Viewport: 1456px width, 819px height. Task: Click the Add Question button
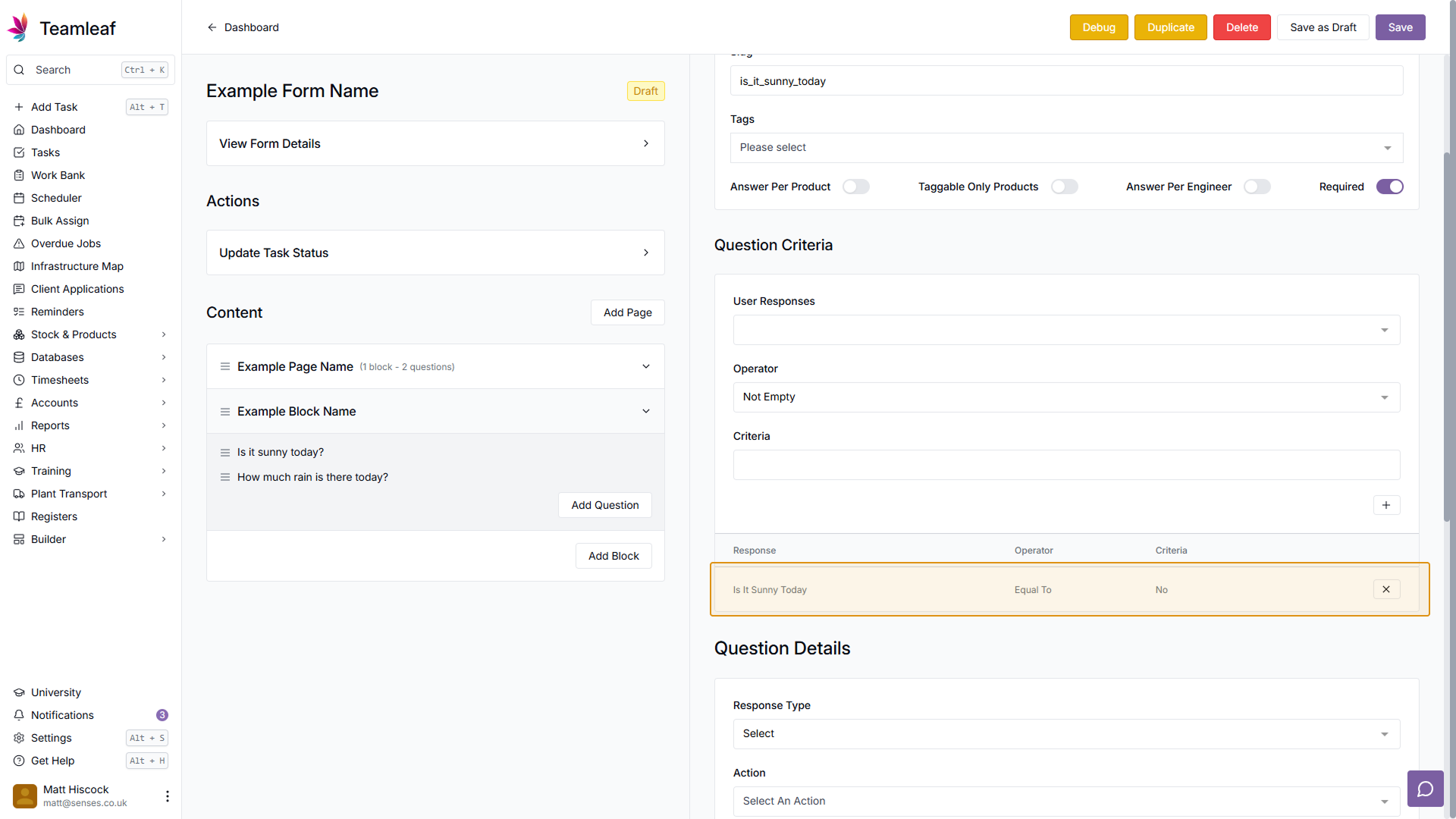point(604,505)
